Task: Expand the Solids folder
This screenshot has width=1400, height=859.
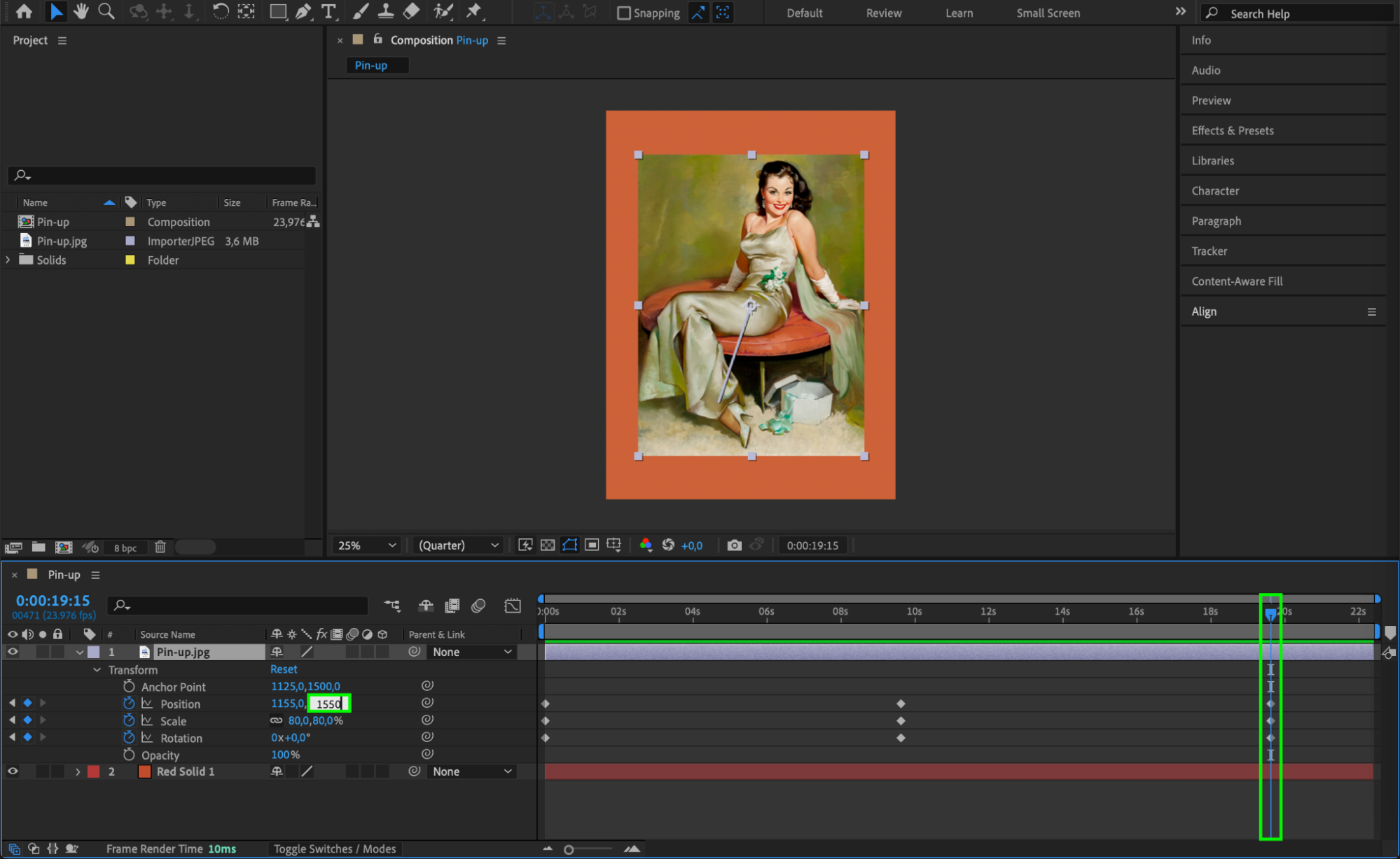Action: click(8, 260)
